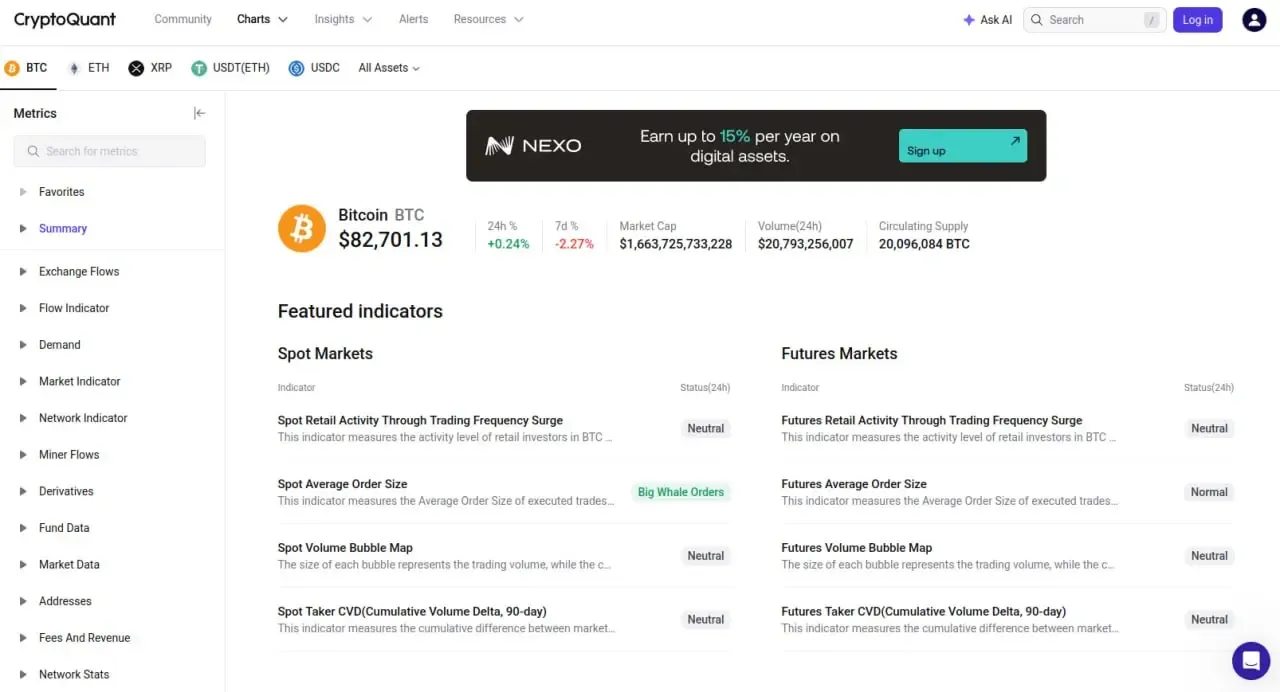Image resolution: width=1280 pixels, height=692 pixels.
Task: Expand the Miner Flows arrow
Action: 23,455
